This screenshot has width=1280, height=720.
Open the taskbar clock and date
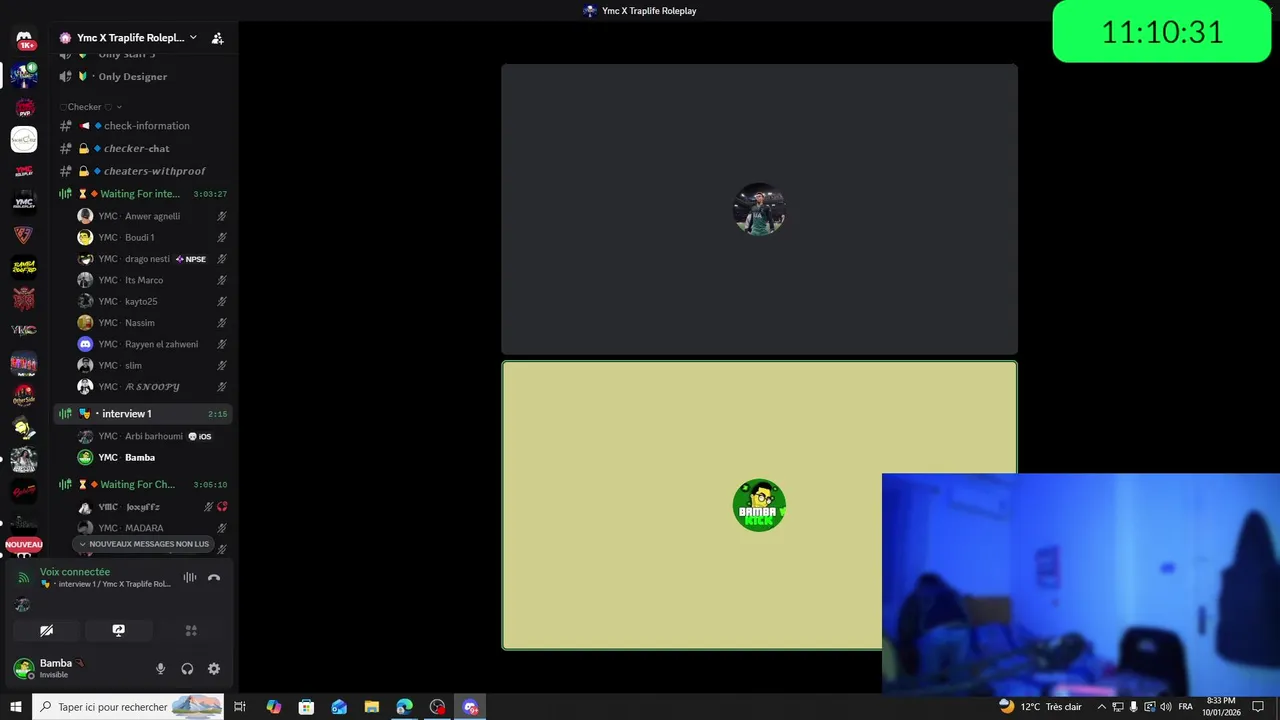(x=1221, y=707)
